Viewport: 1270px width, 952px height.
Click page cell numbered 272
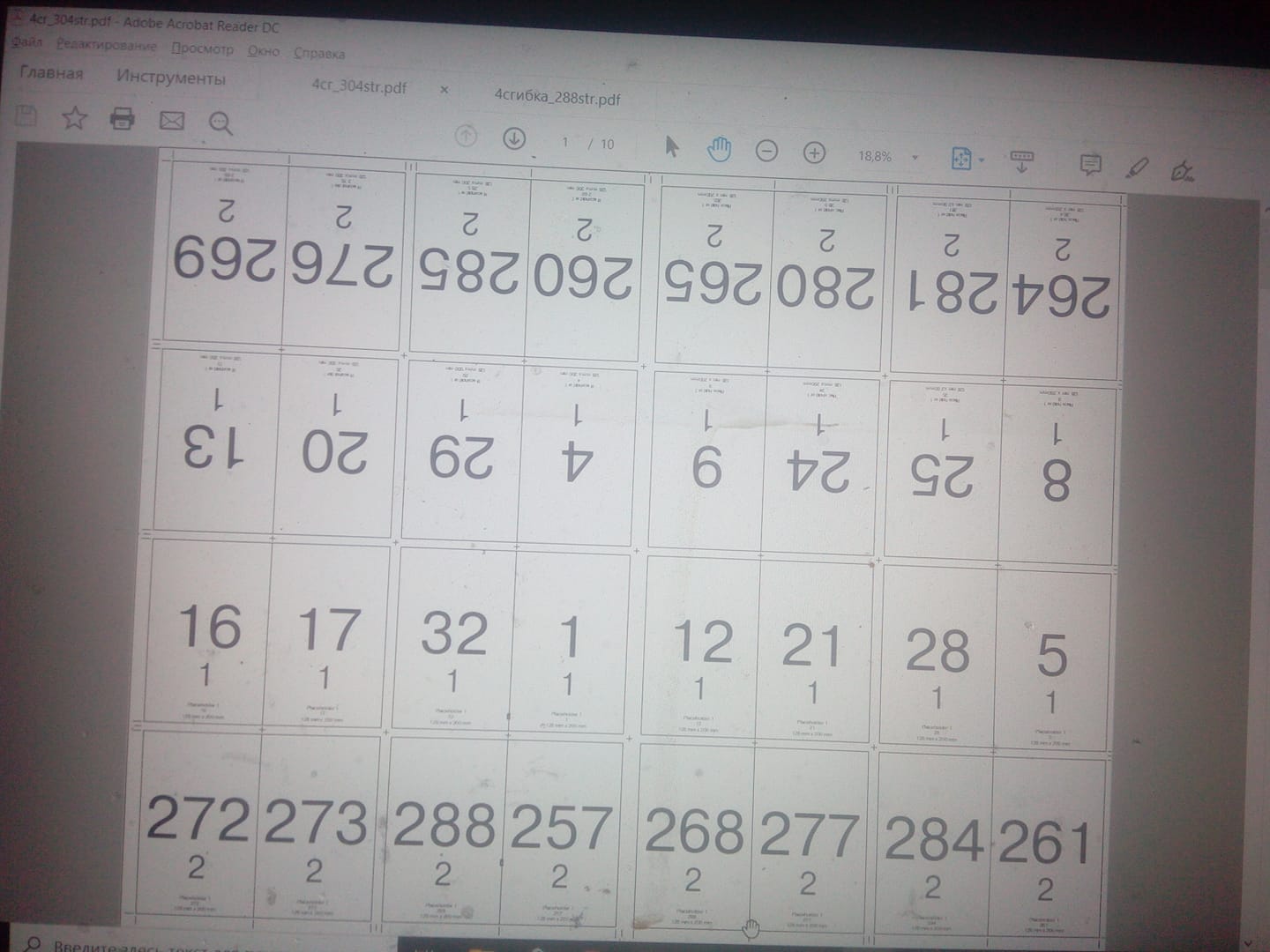click(198, 824)
